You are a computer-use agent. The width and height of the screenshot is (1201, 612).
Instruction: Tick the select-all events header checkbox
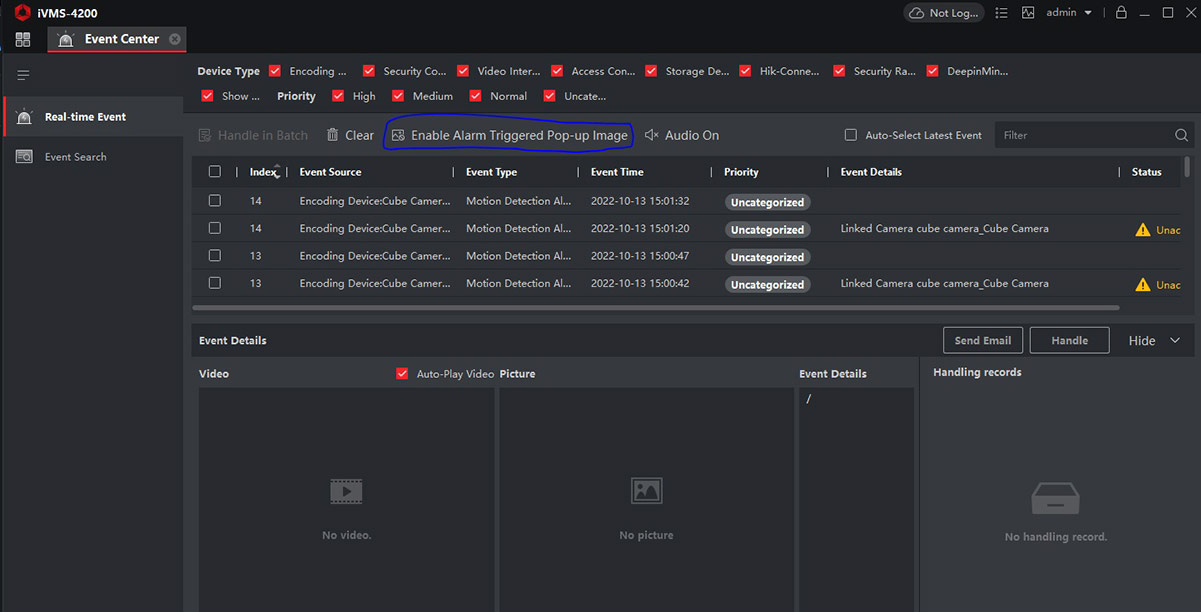tap(214, 172)
